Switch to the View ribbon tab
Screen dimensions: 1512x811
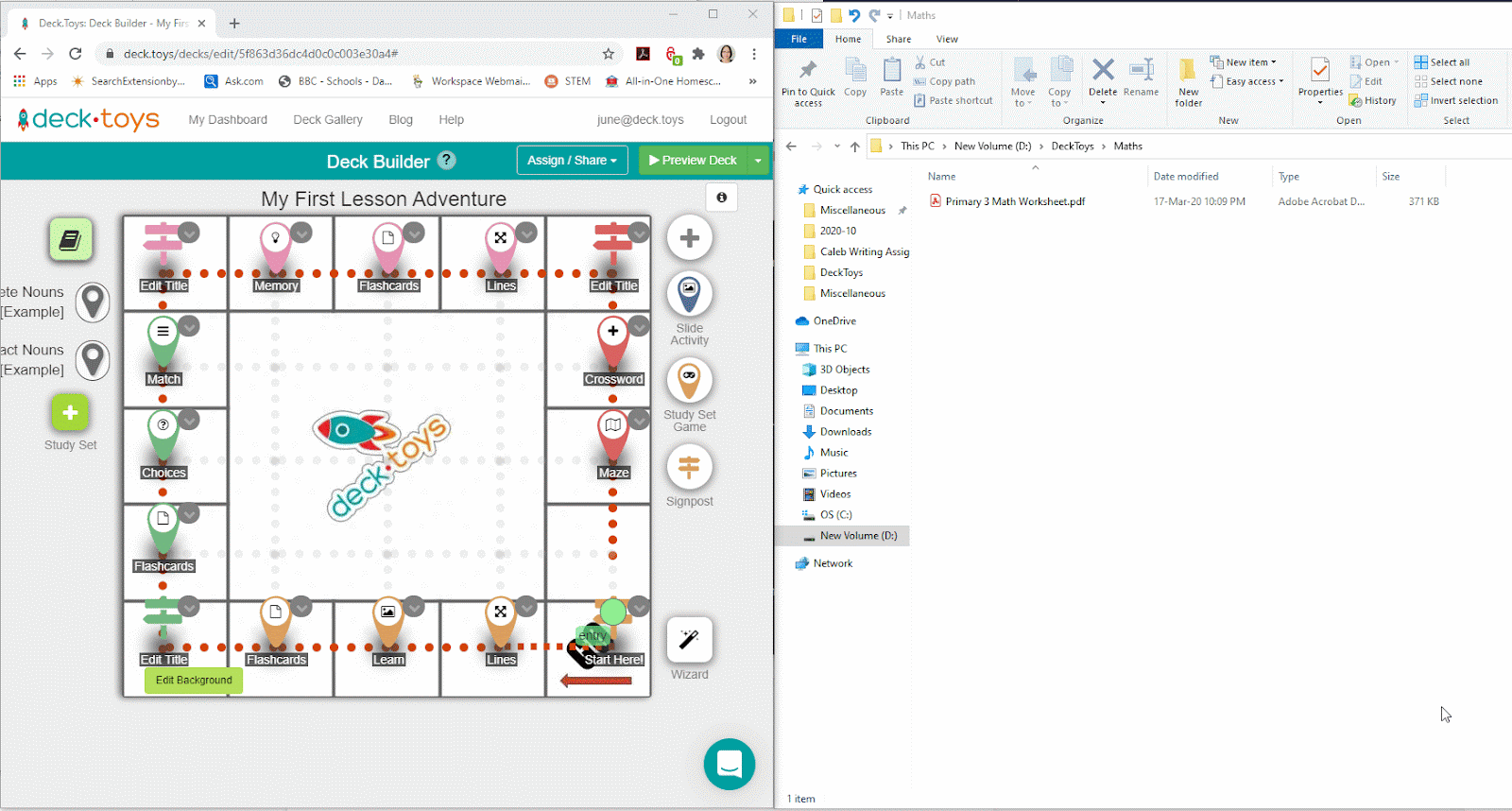pos(947,39)
